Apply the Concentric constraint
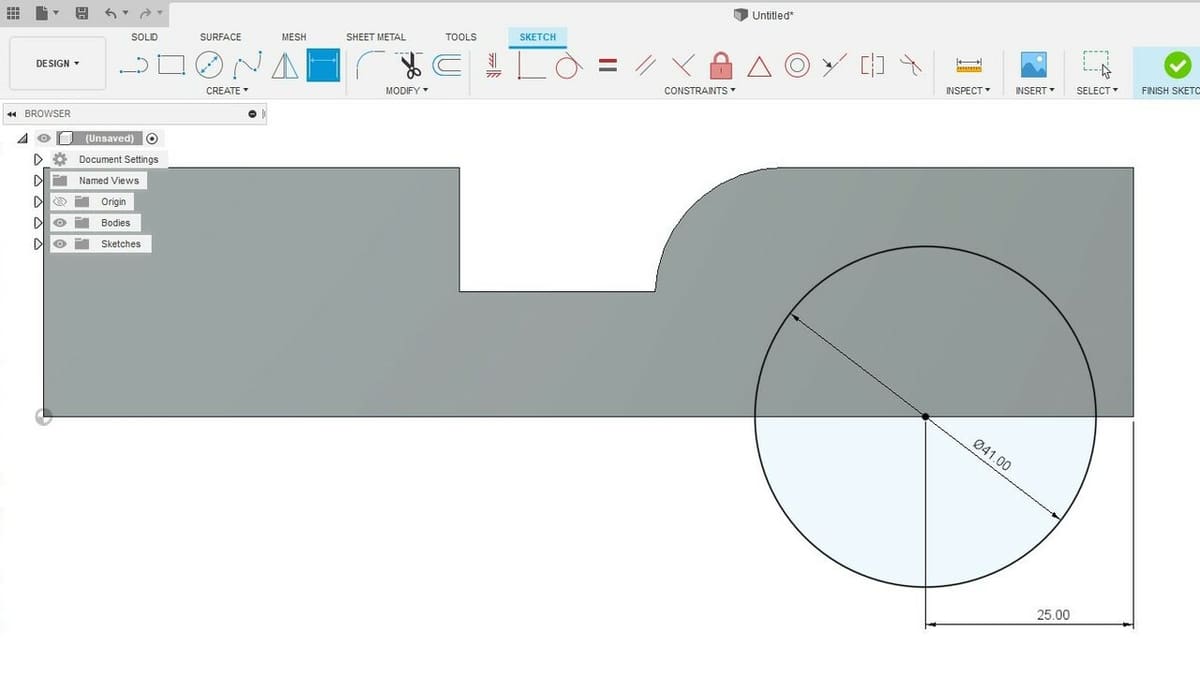The width and height of the screenshot is (1200, 675). (x=797, y=66)
